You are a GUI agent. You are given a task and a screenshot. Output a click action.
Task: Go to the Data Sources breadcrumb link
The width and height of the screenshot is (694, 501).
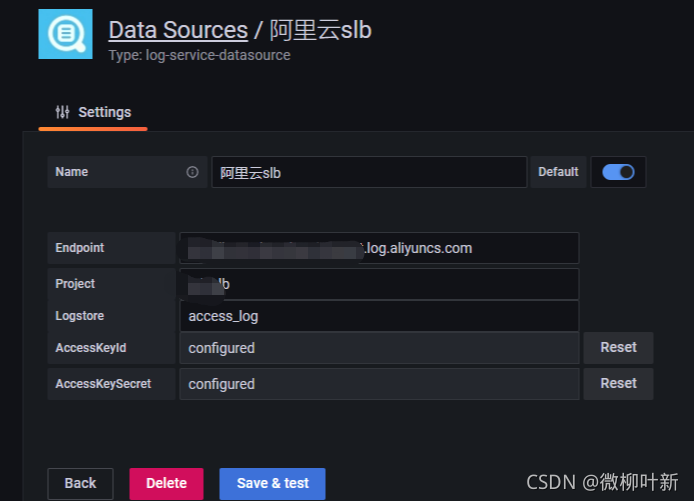(x=178, y=30)
